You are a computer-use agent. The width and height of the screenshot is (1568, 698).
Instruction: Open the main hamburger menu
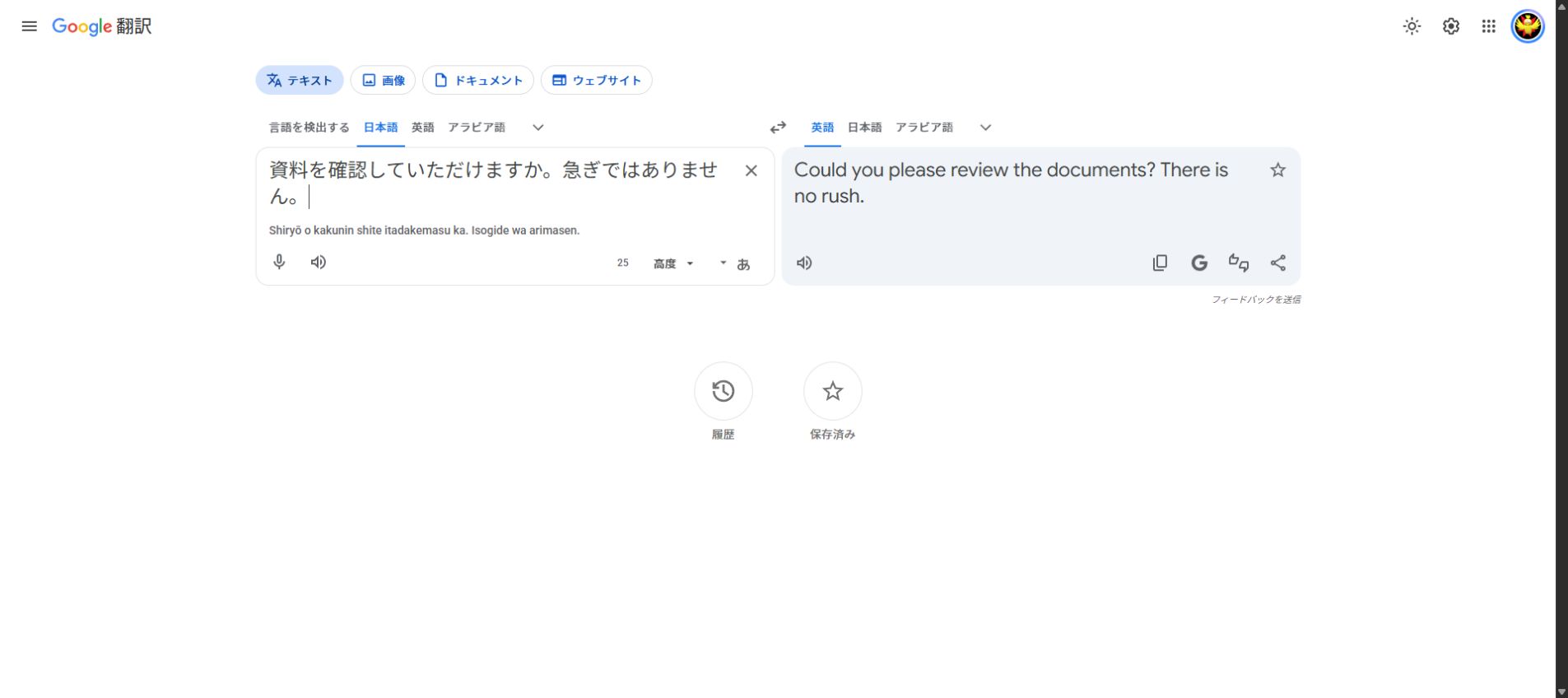pos(29,26)
